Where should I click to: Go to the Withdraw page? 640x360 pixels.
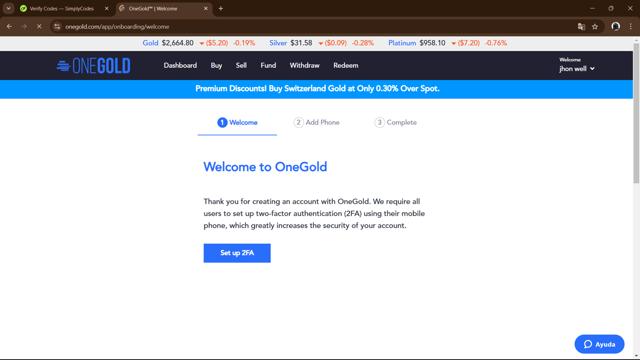tap(304, 65)
